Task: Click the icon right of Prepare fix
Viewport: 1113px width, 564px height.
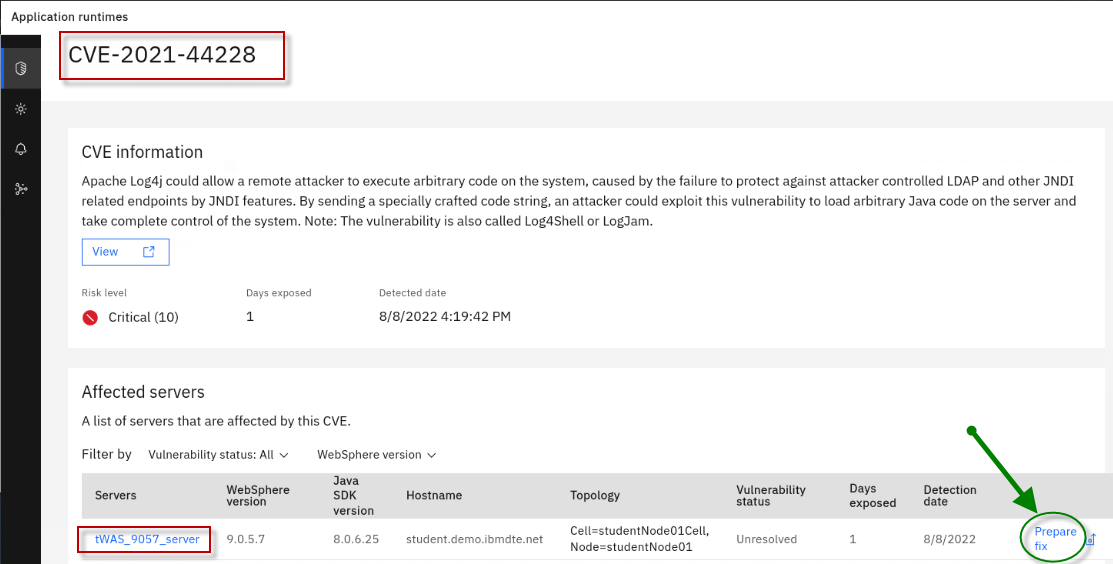Action: coord(1091,540)
